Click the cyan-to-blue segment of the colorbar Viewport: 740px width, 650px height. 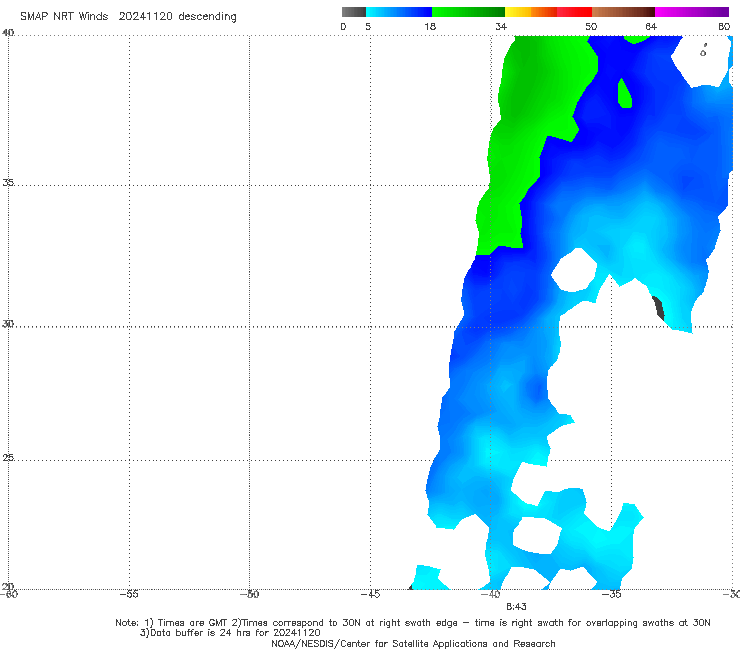pos(399,12)
